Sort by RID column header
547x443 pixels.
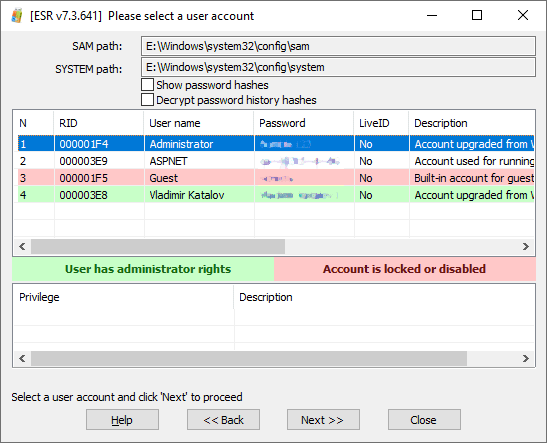99,123
